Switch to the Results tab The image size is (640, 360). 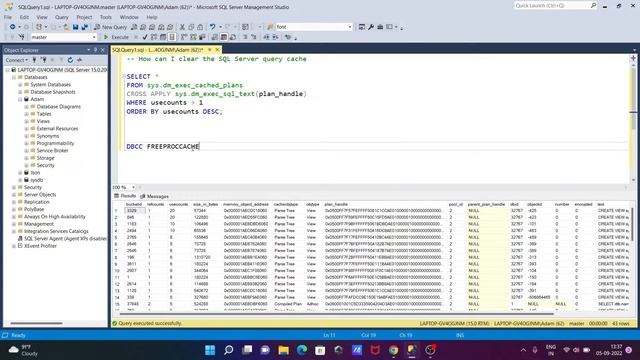(x=125, y=196)
